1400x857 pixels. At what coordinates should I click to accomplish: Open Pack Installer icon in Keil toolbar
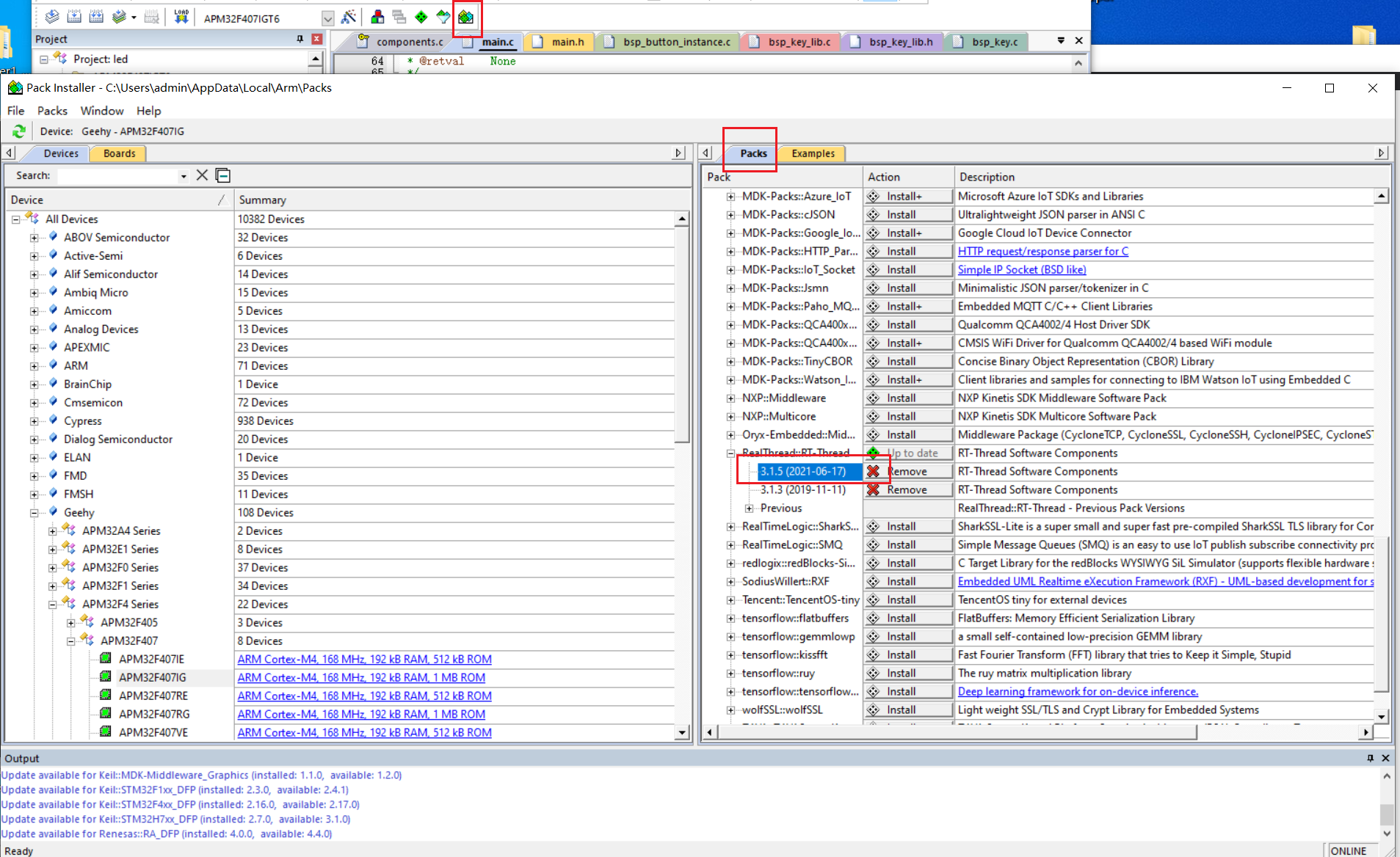[466, 17]
